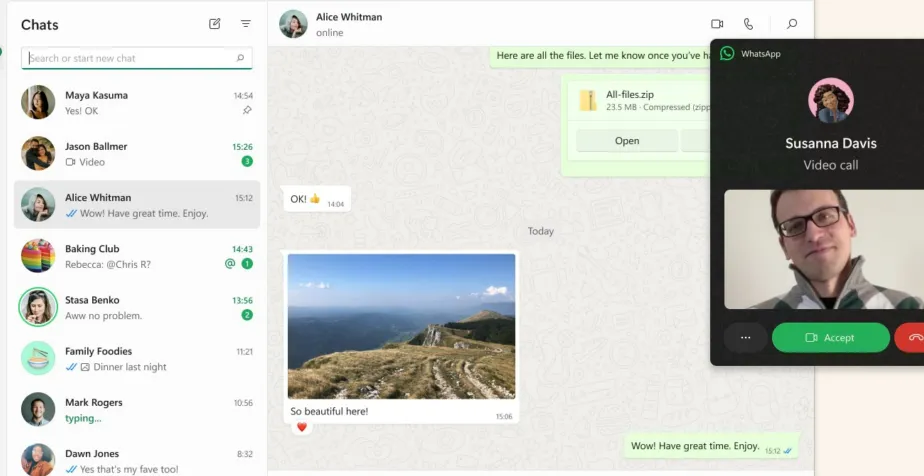Screen dimensions: 924x476
Task: View Stasa Benko's status avatar
Action: point(38,307)
